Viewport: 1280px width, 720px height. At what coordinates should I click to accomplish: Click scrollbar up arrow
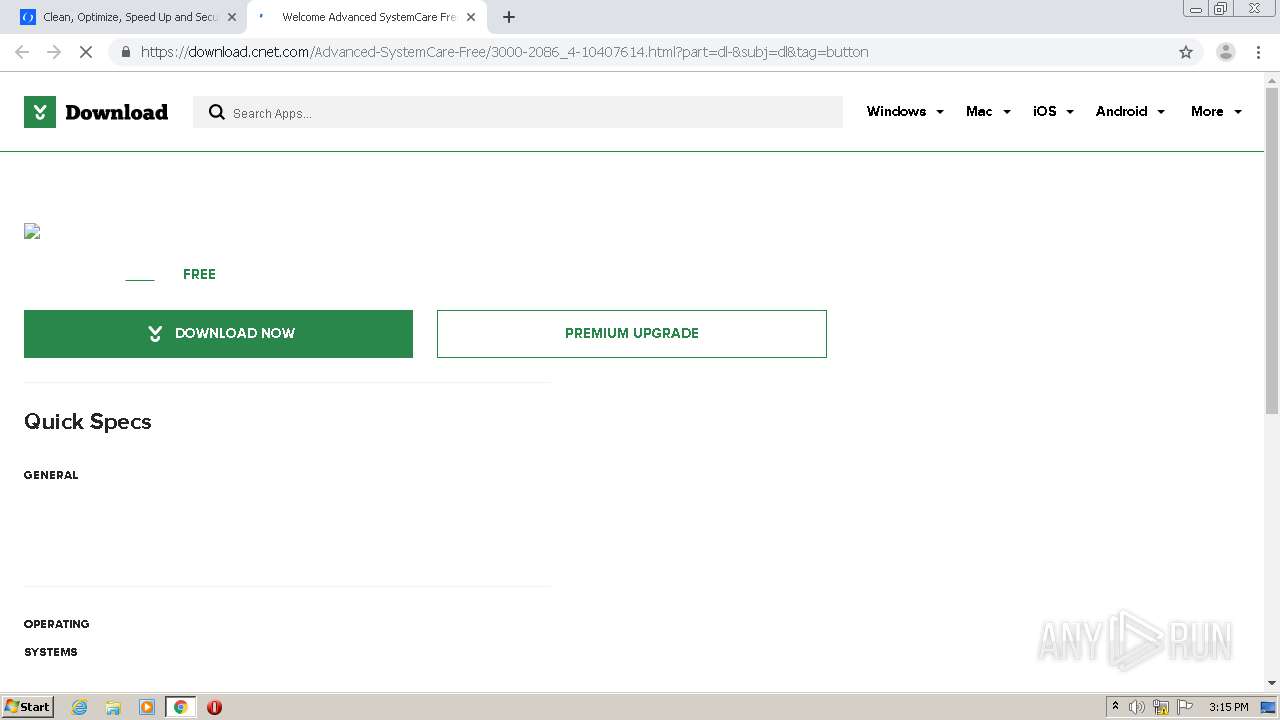1272,80
